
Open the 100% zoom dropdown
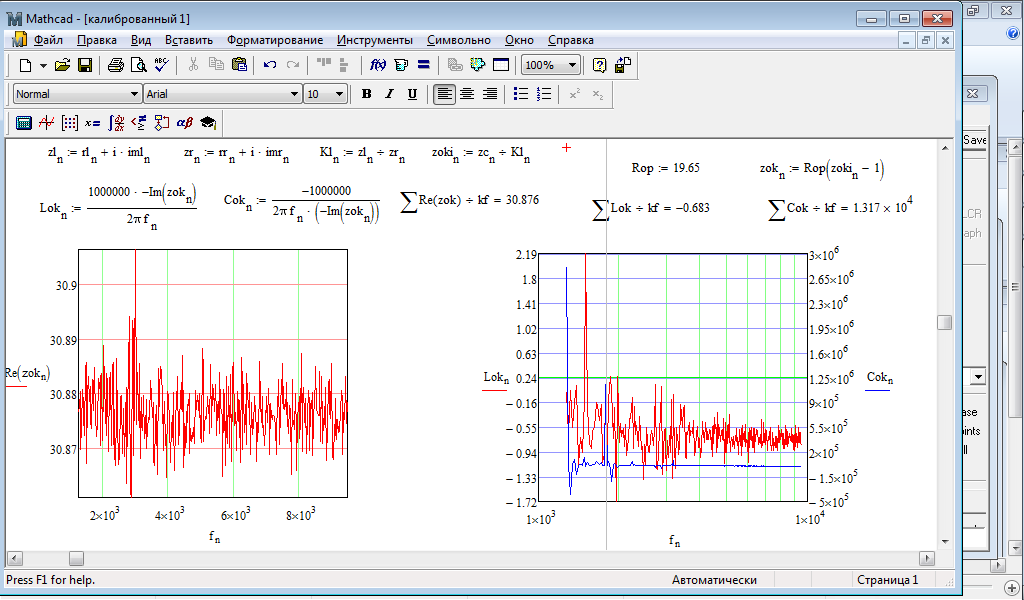pyautogui.click(x=572, y=65)
